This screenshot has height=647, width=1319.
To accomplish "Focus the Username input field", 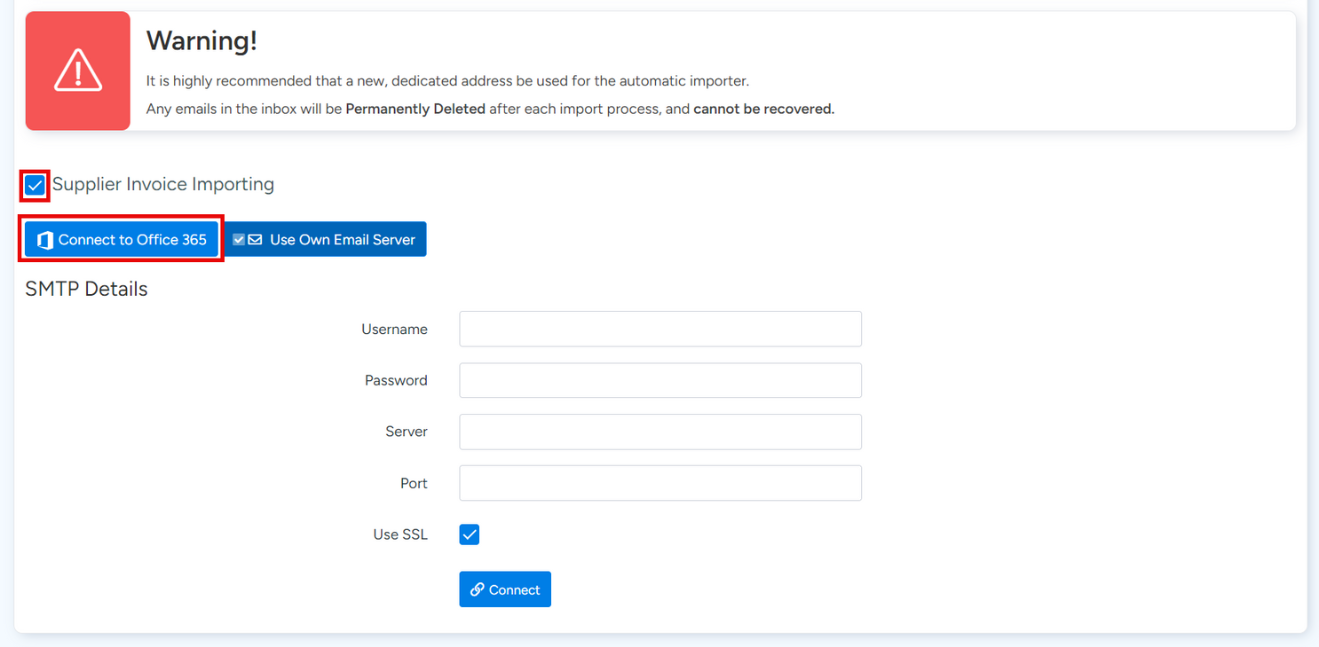I will [660, 329].
